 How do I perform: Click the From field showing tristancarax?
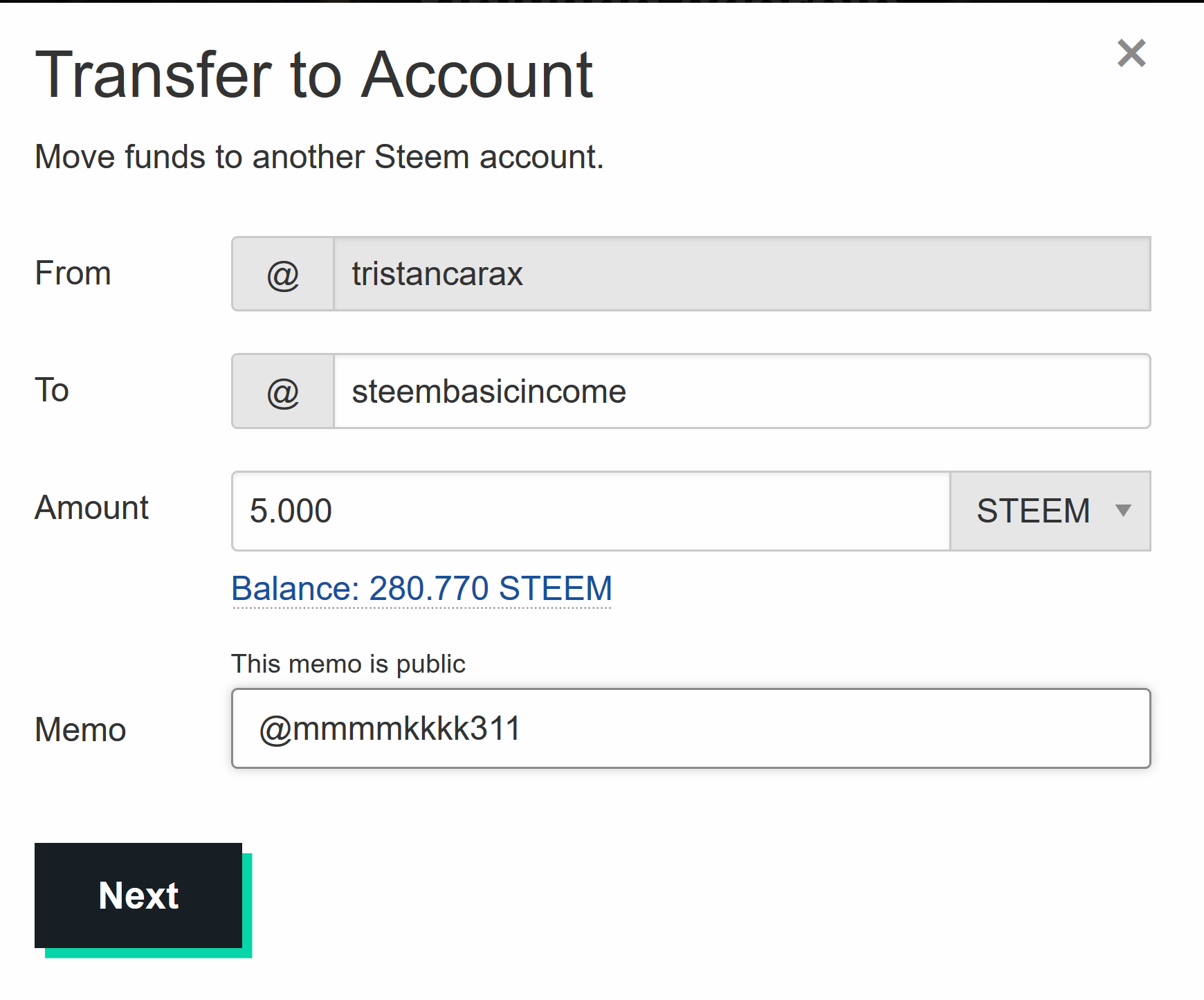740,274
